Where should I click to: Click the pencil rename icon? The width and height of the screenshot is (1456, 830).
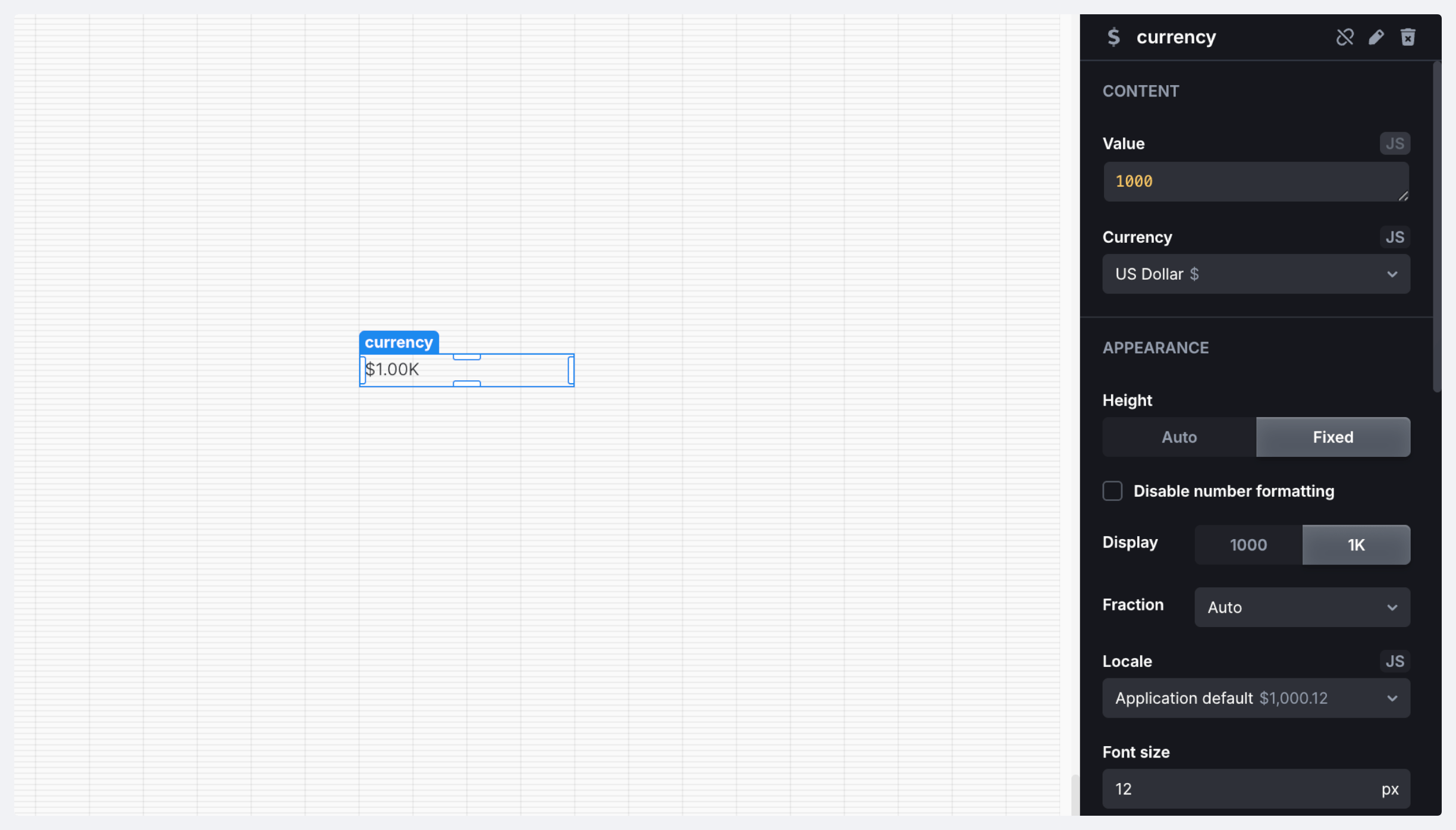1376,37
